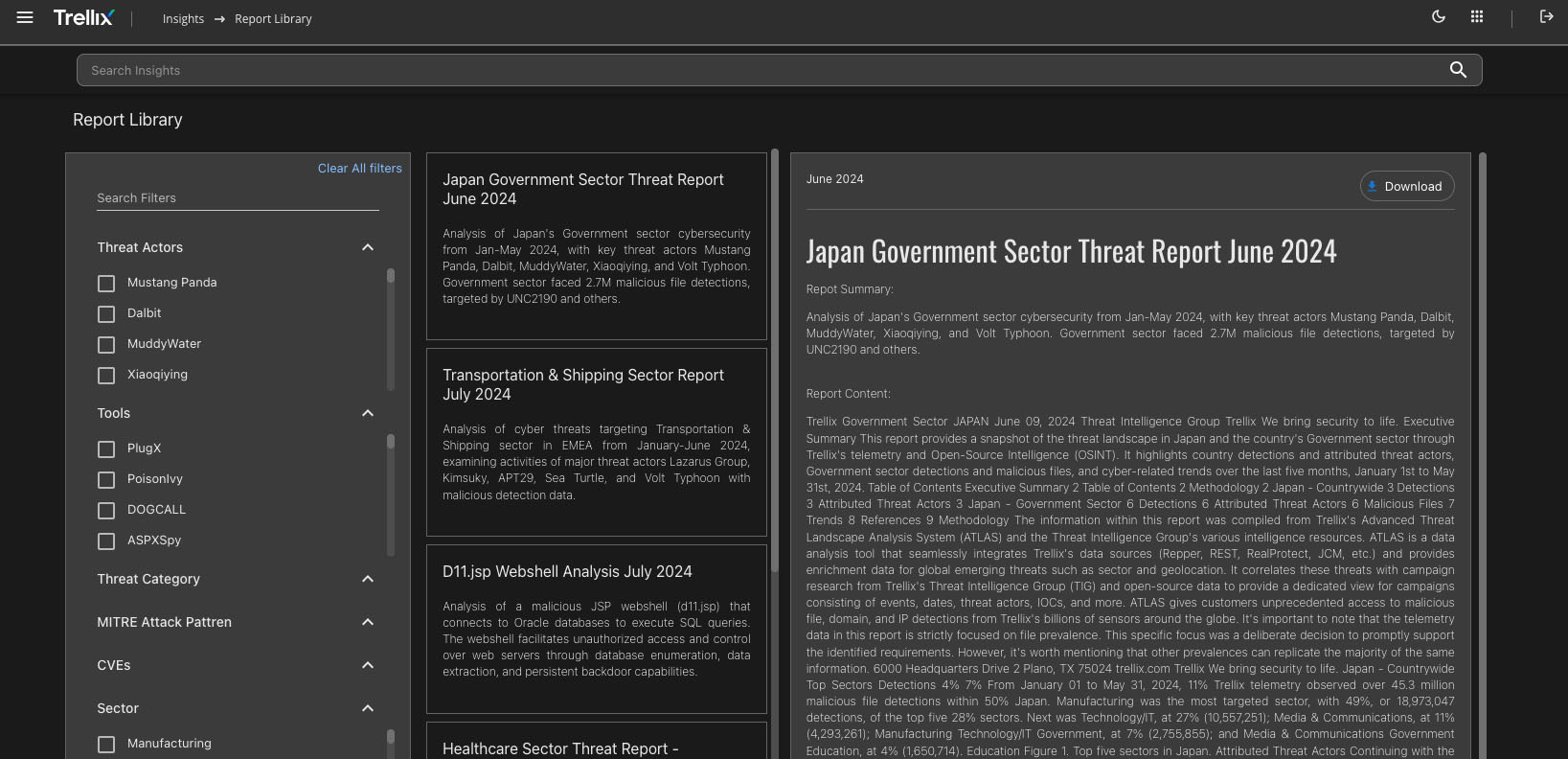Go to Insights breadcrumb

tap(183, 19)
